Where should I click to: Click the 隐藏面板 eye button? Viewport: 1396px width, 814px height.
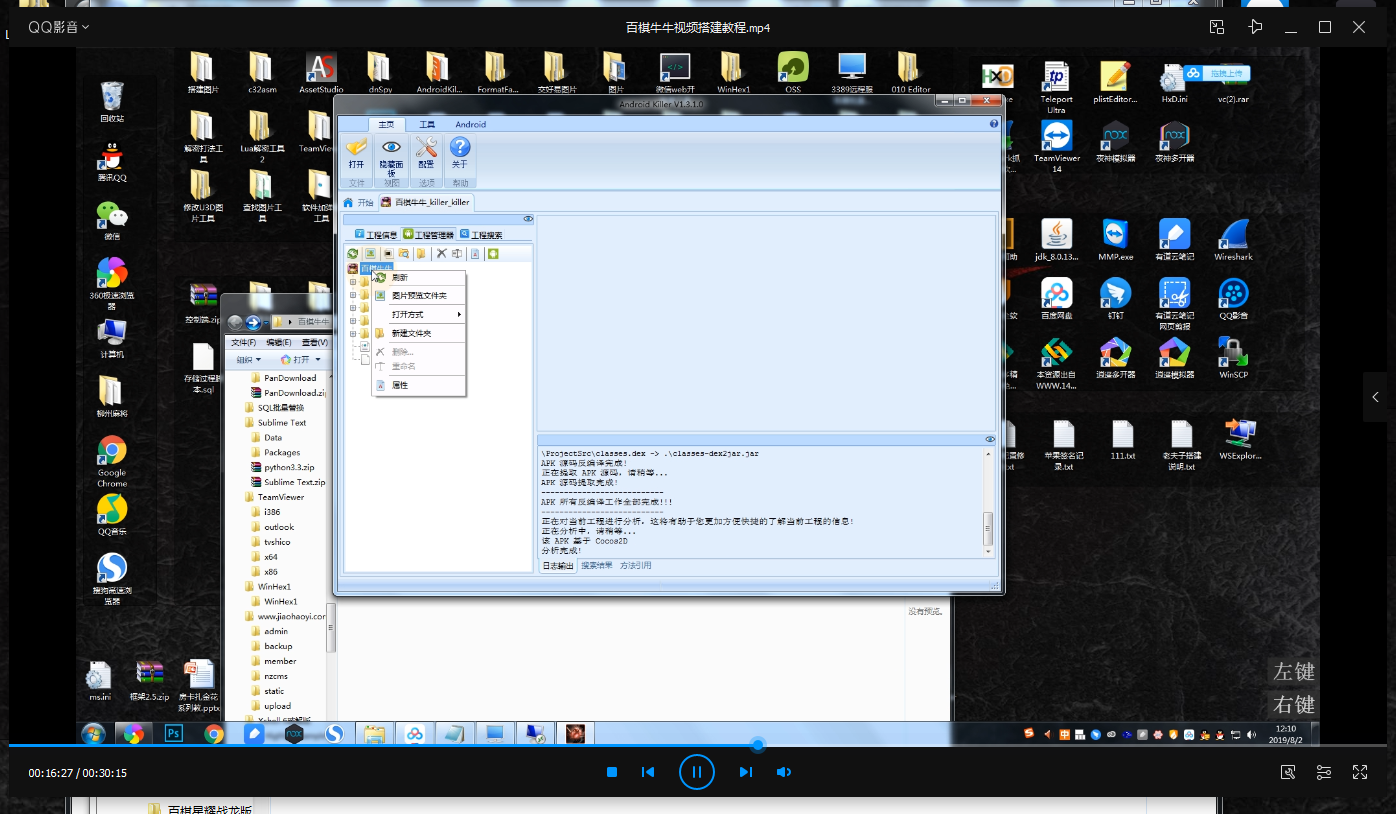(391, 156)
